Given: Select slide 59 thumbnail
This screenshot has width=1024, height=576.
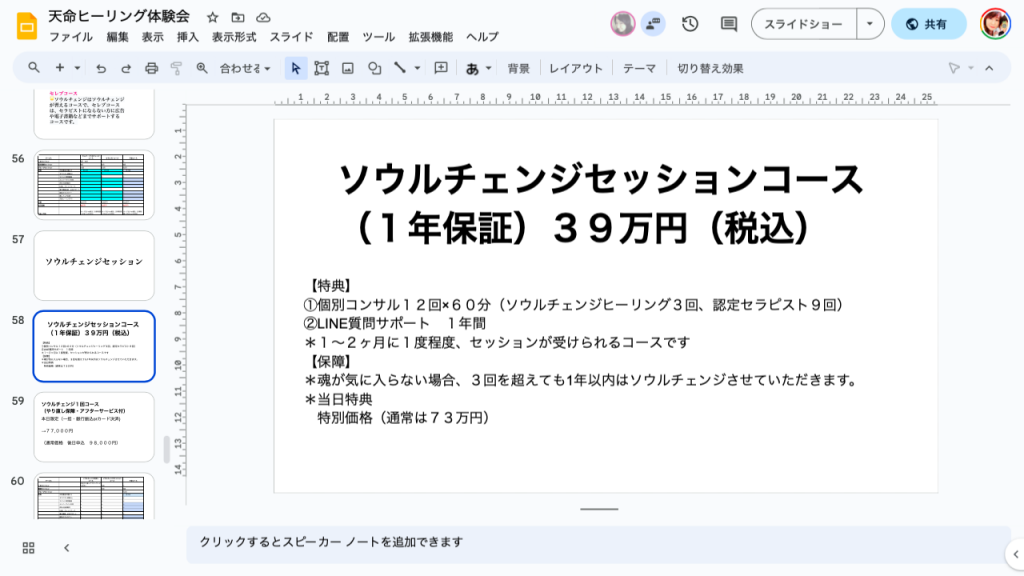Looking at the screenshot, I should pos(94,427).
